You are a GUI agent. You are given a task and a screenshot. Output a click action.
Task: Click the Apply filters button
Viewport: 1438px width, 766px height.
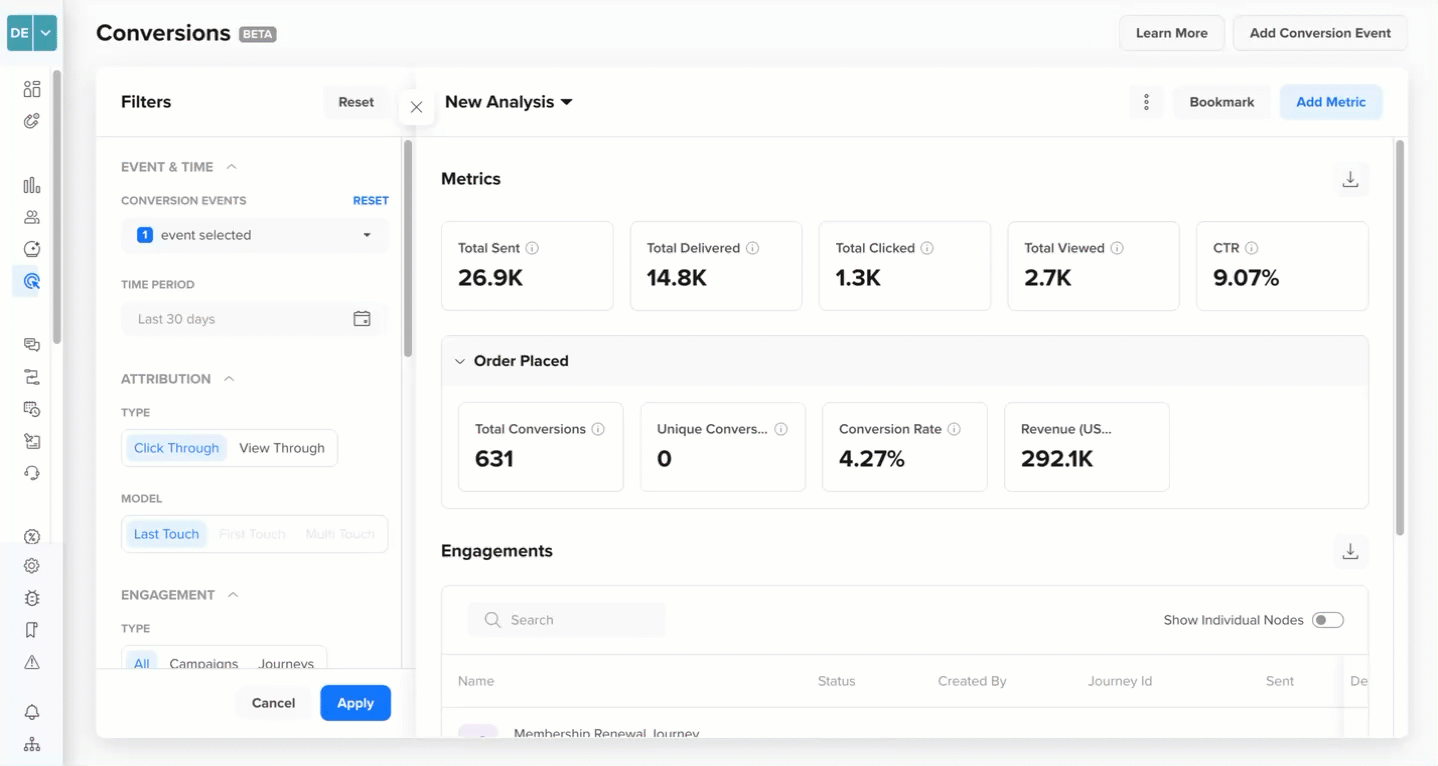pyautogui.click(x=355, y=703)
